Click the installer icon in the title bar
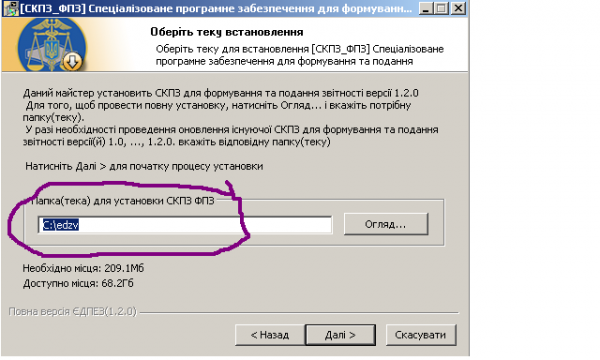 [11, 8]
